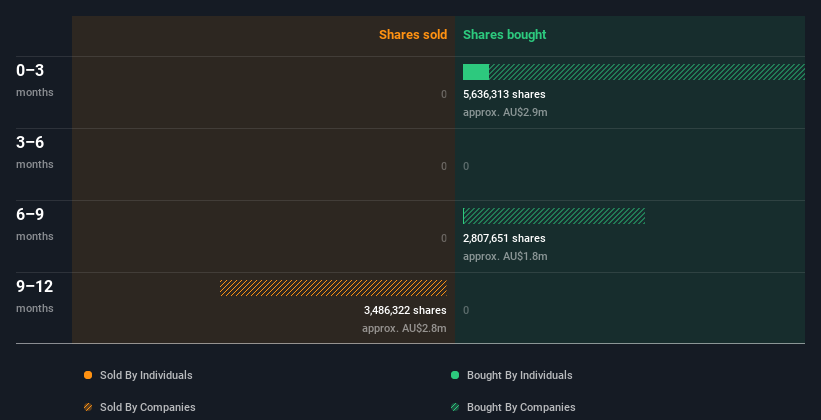Select the 9–12 months row label
Viewport: 821px width, 420px height.
pos(35,296)
